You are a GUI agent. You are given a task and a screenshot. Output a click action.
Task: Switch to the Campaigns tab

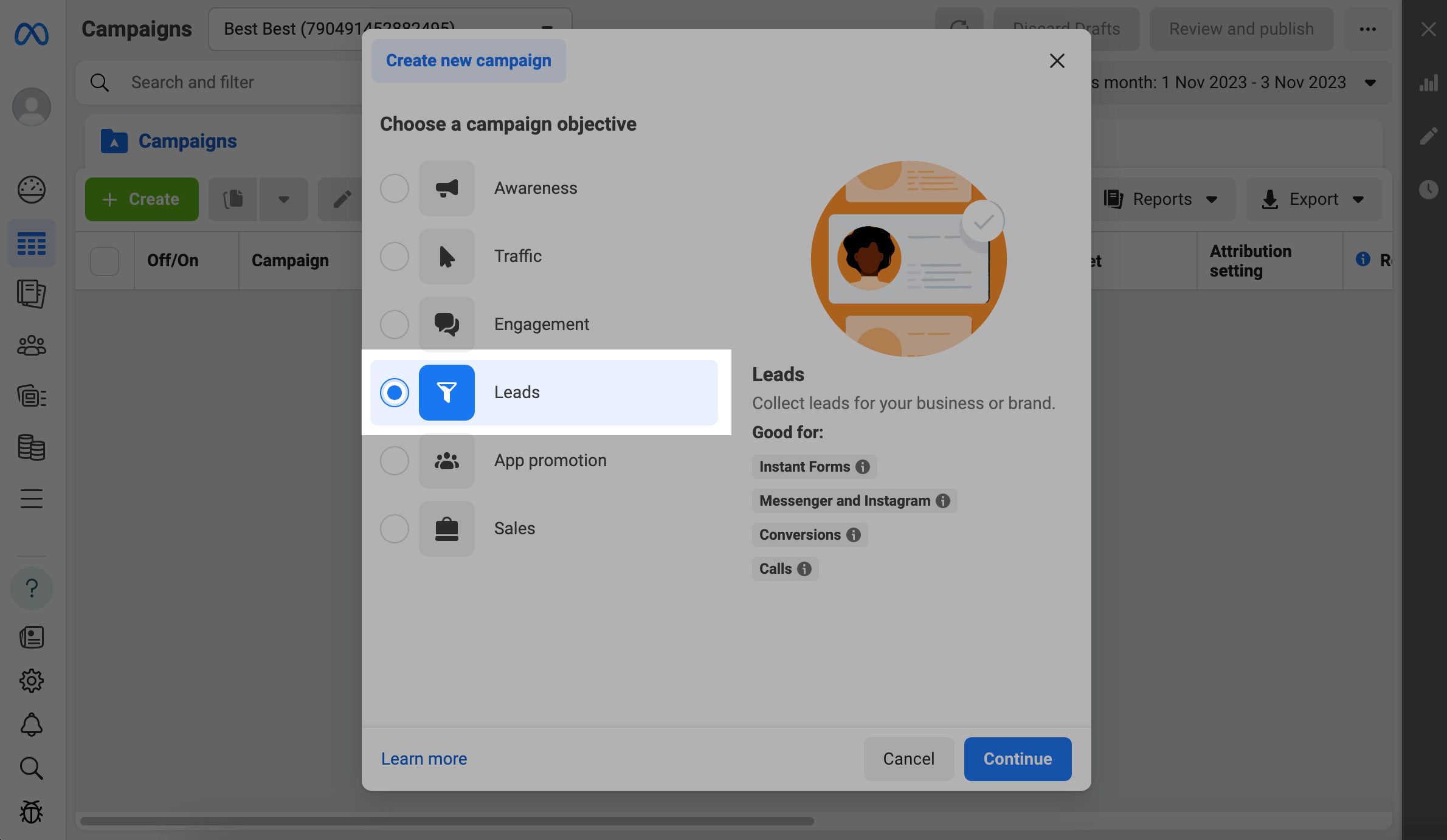[x=187, y=141]
